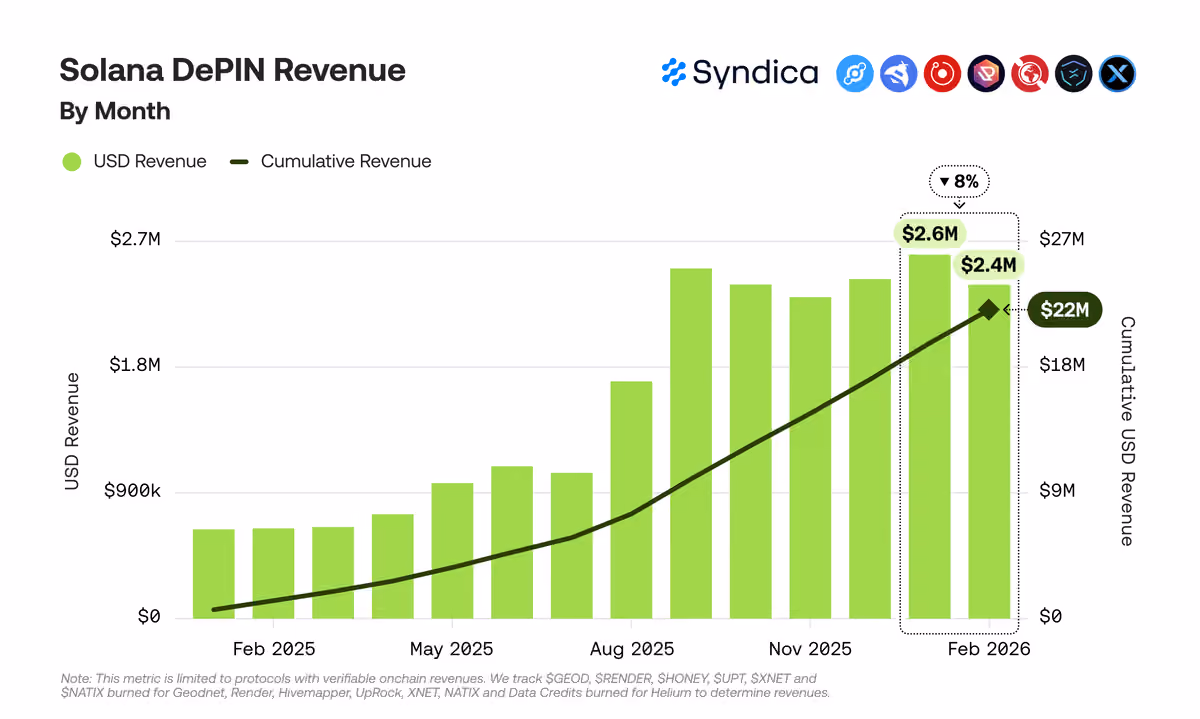Click the By Month subtitle

[x=115, y=111]
